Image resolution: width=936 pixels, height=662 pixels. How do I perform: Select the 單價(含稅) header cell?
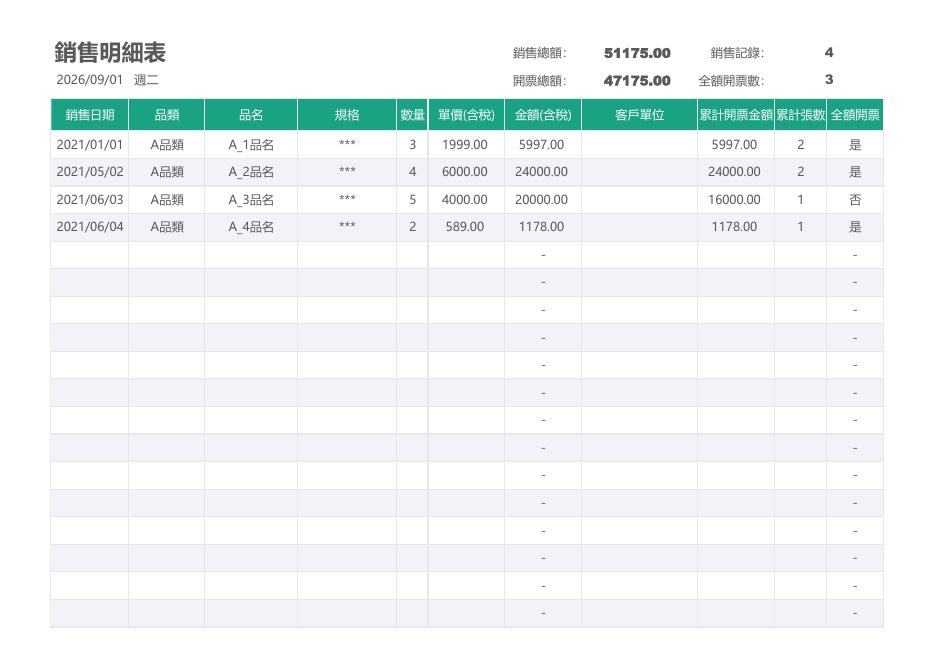coord(466,115)
